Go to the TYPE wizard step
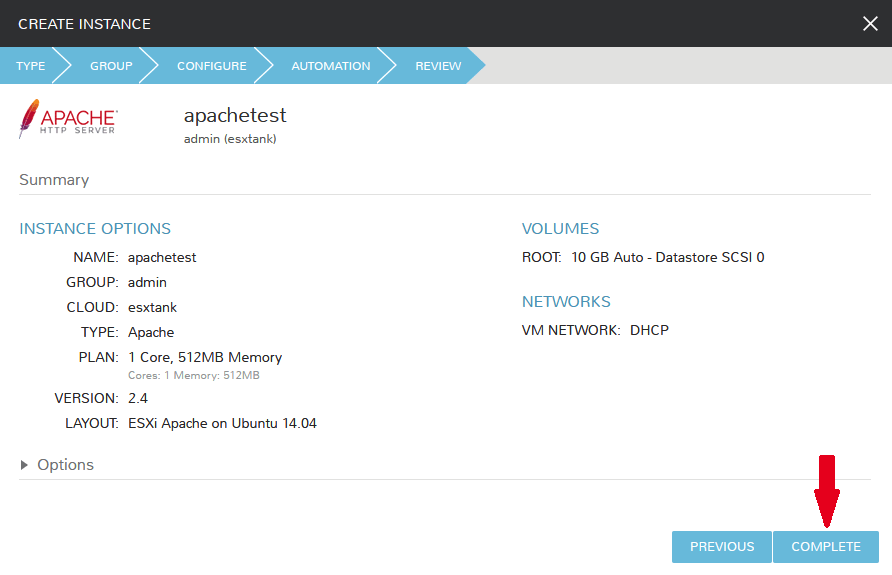The height and width of the screenshot is (575, 892). tap(30, 66)
